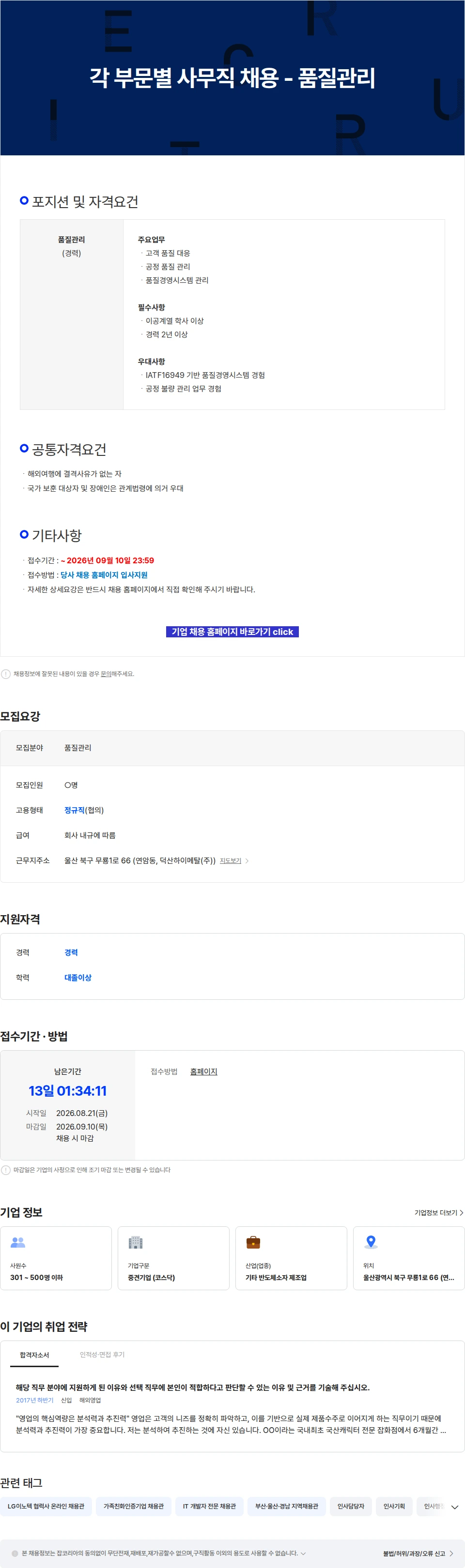
Task: Click the info icon beside 채용정보에 잘못된 내용
Action: [6, 674]
